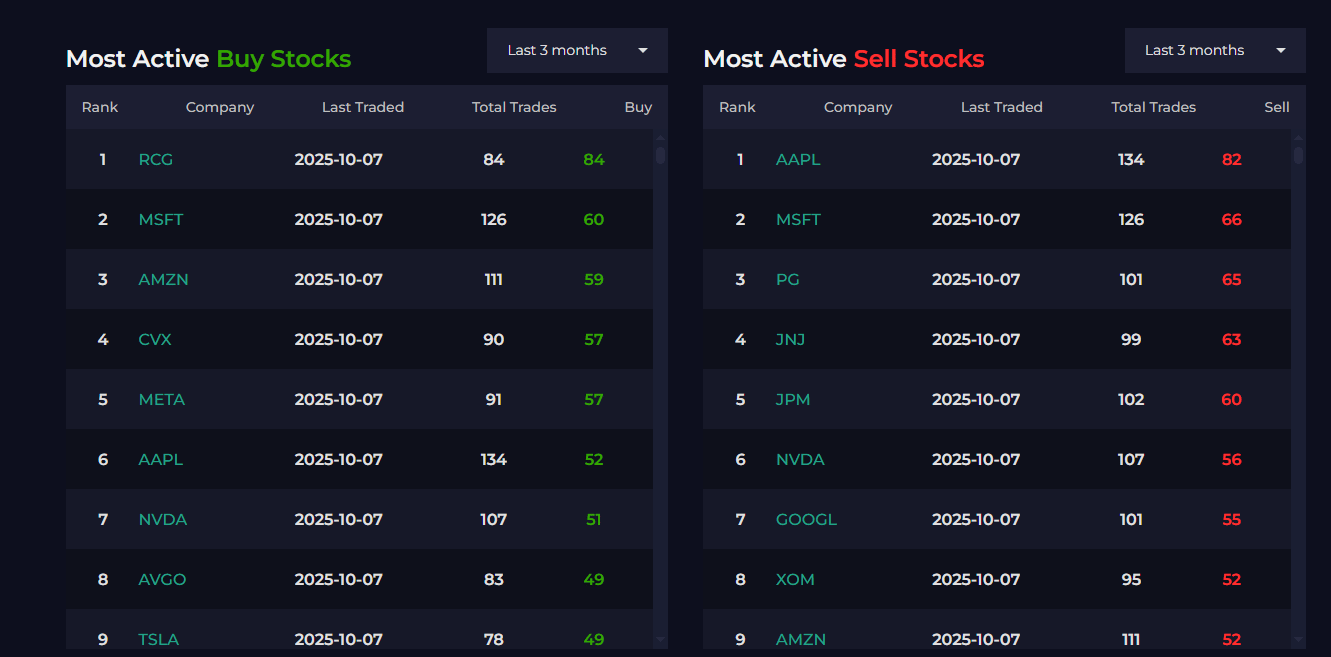The width and height of the screenshot is (1331, 657).
Task: Click the buy count 51 for NVDA
Action: click(x=594, y=519)
